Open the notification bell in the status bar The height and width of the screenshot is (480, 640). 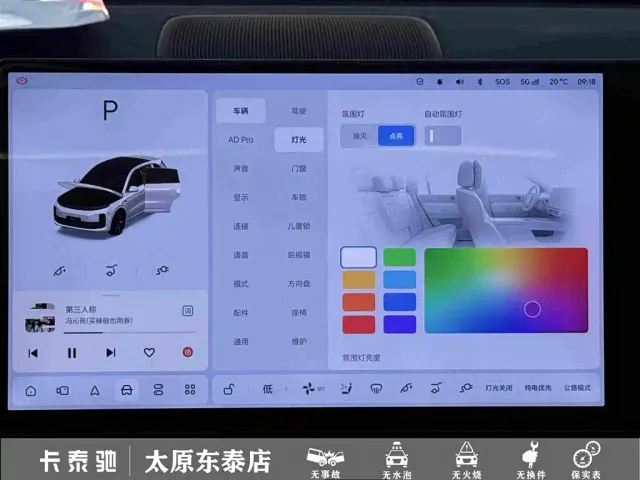point(440,82)
